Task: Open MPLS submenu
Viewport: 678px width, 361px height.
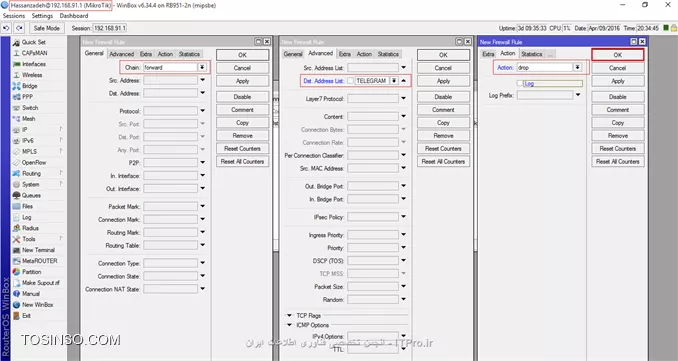Action: pyautogui.click(x=29, y=151)
